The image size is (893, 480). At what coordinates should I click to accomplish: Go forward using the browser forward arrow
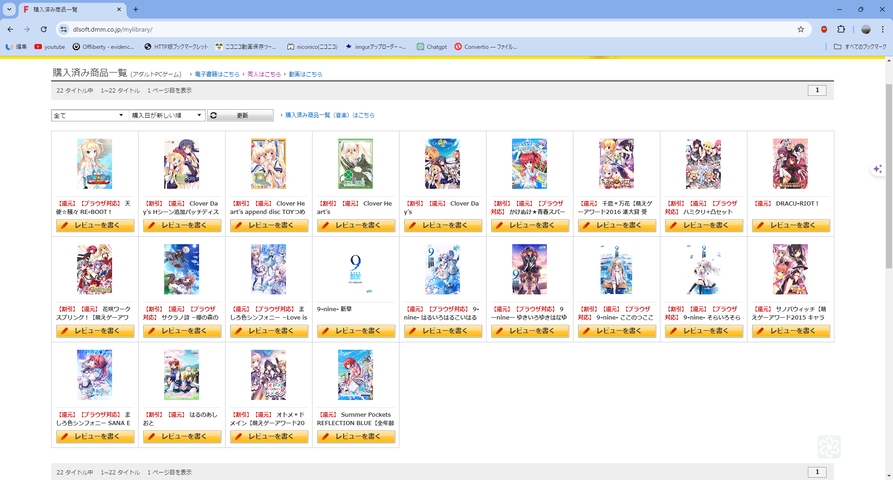pos(27,29)
